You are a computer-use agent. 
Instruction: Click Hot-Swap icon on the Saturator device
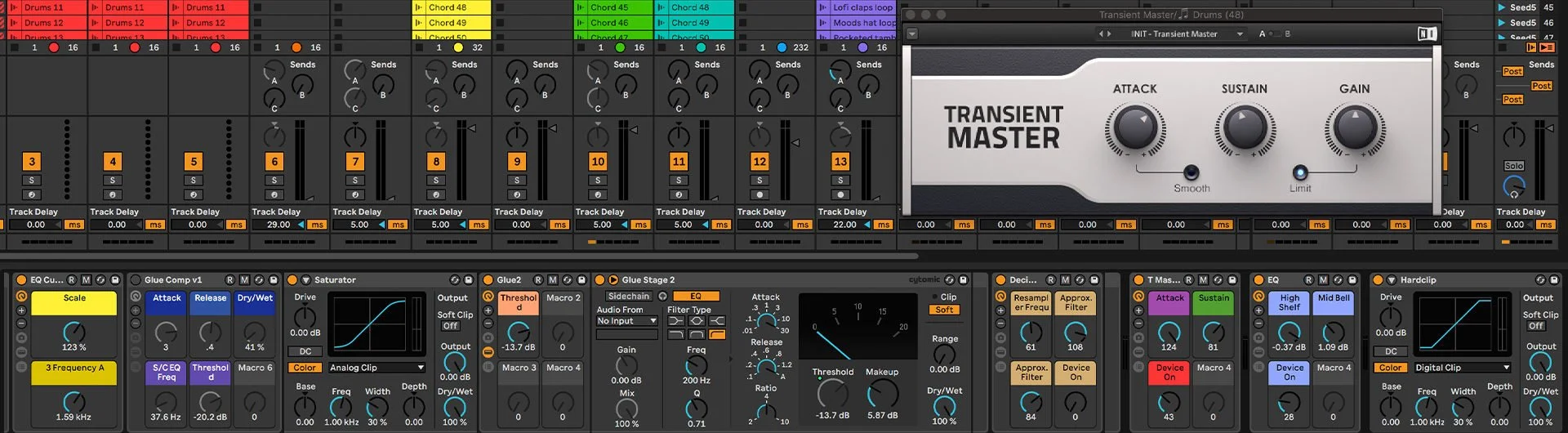click(454, 279)
